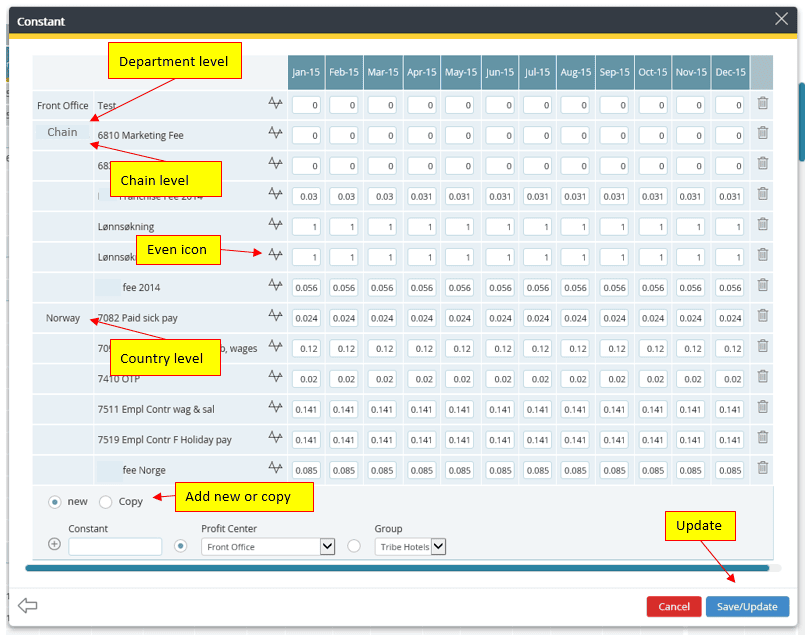
Task: Delete the Test constant row
Action: pos(762,103)
